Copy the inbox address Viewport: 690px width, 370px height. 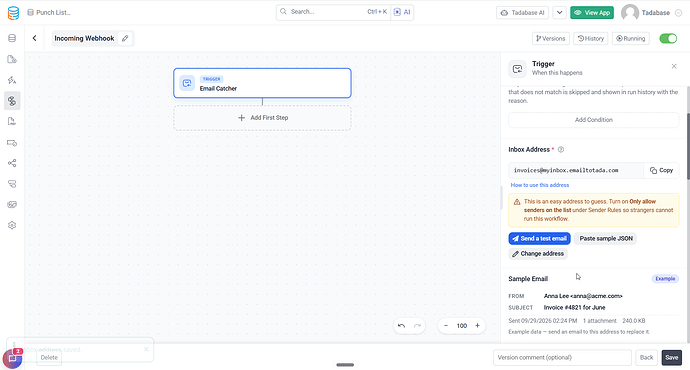coord(661,170)
